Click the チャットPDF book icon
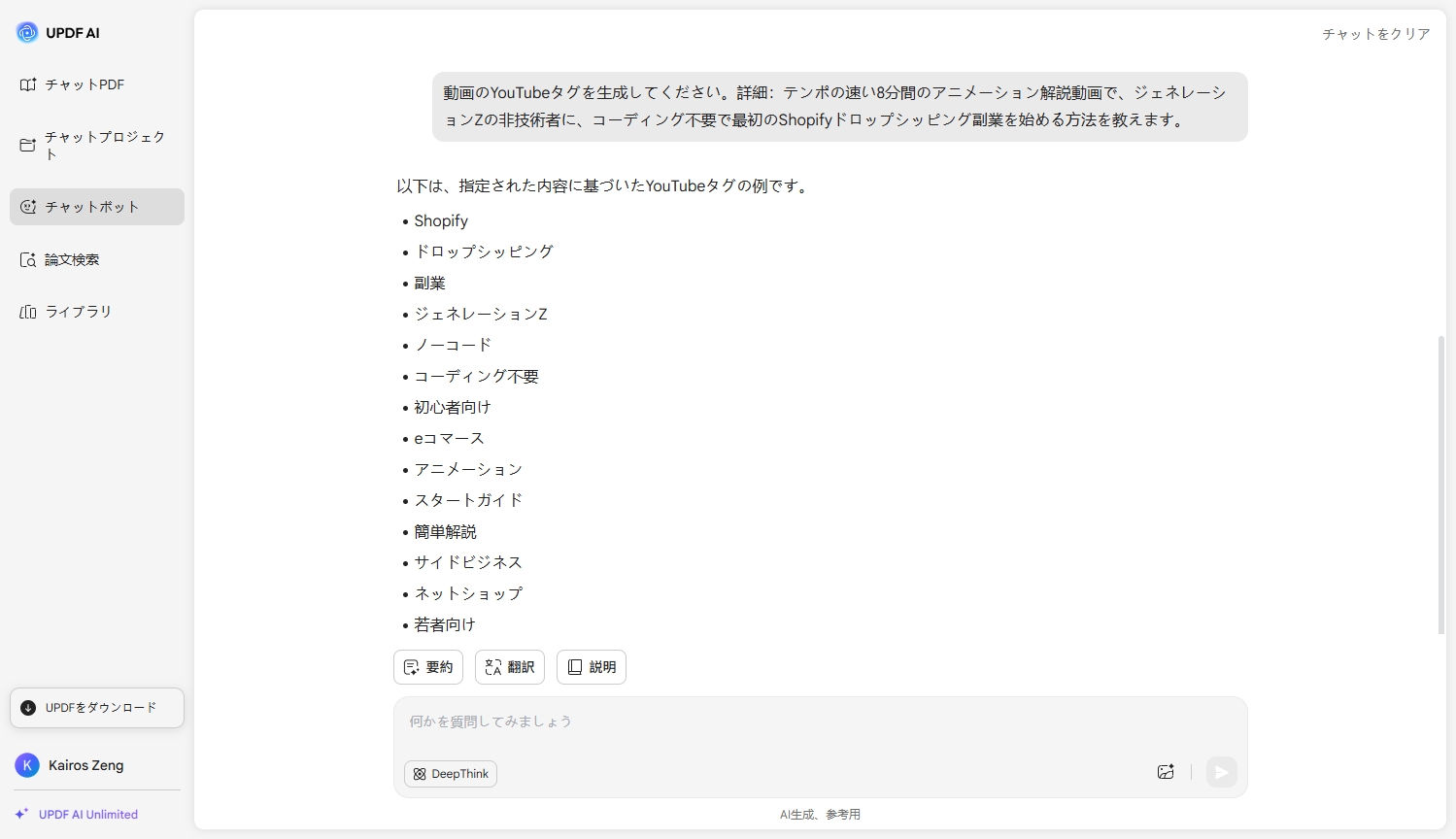The width and height of the screenshot is (1456, 839). pos(28,84)
